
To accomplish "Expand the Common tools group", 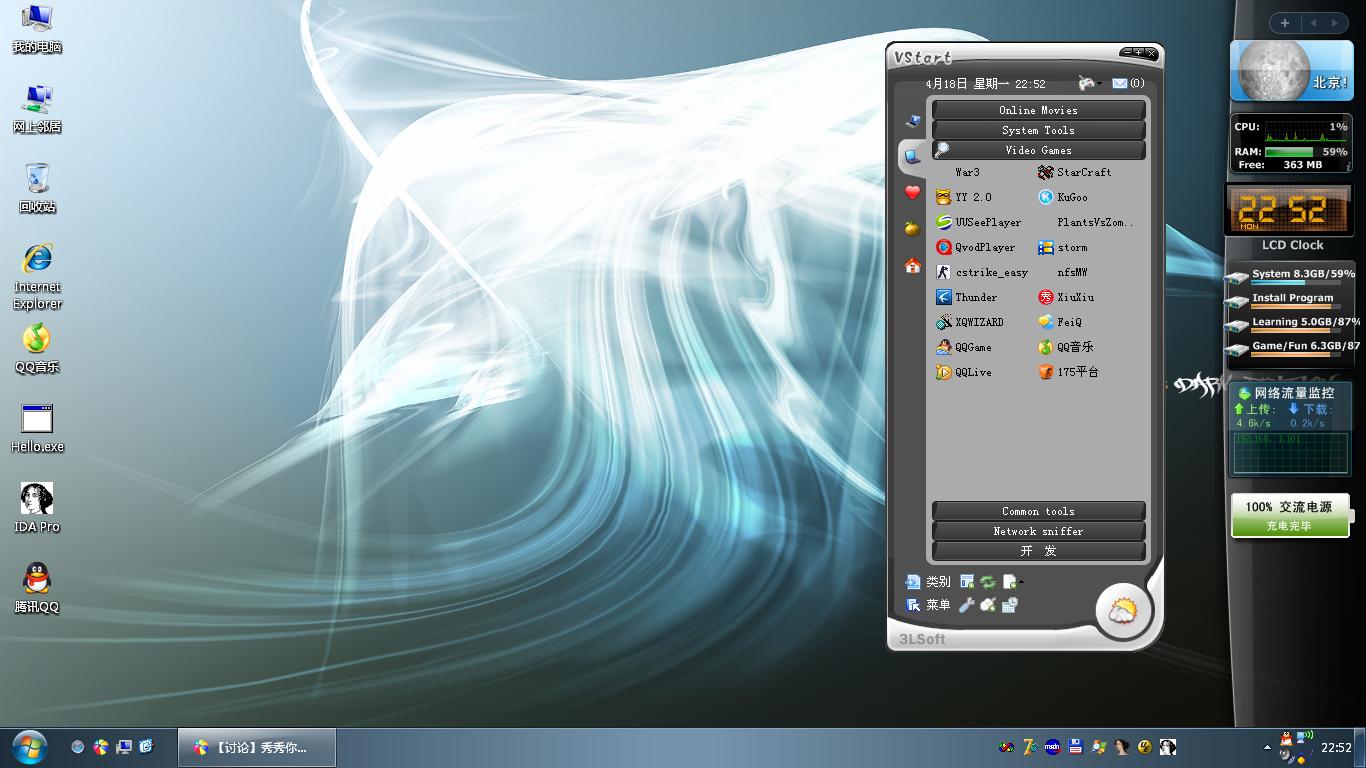I will (1038, 511).
